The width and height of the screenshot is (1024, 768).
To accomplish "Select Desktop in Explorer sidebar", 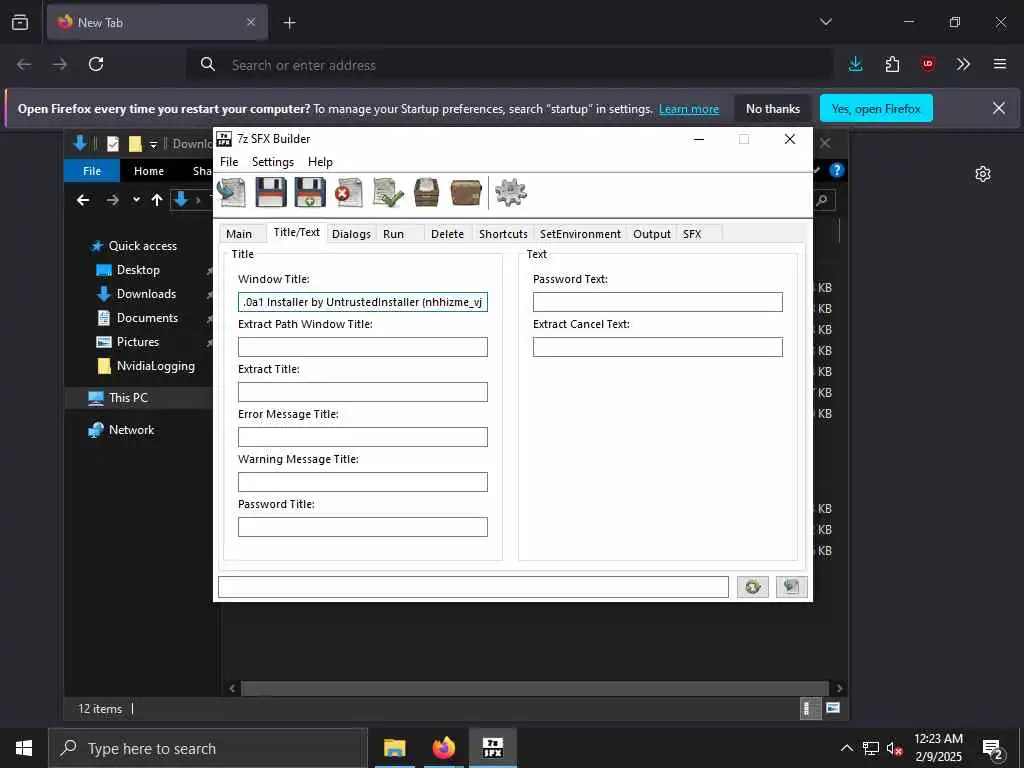I will [138, 270].
